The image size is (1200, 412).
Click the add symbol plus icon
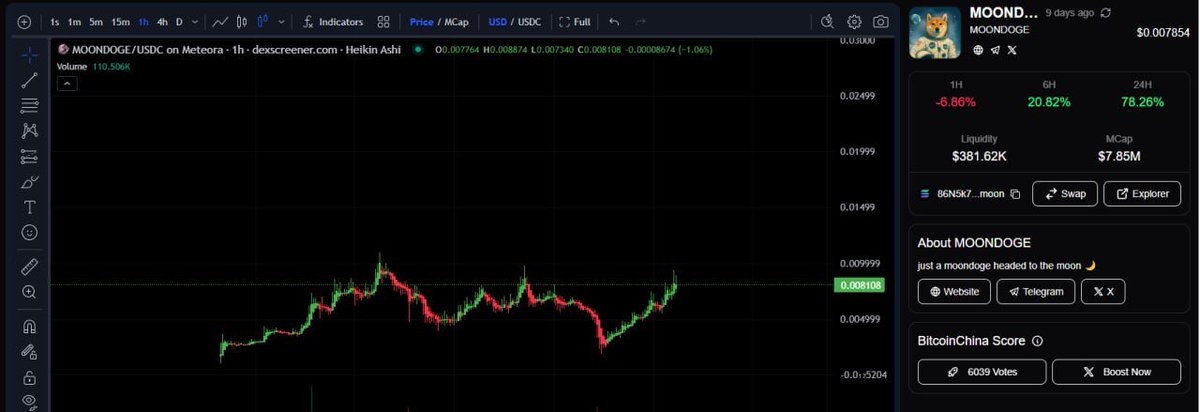tap(24, 21)
